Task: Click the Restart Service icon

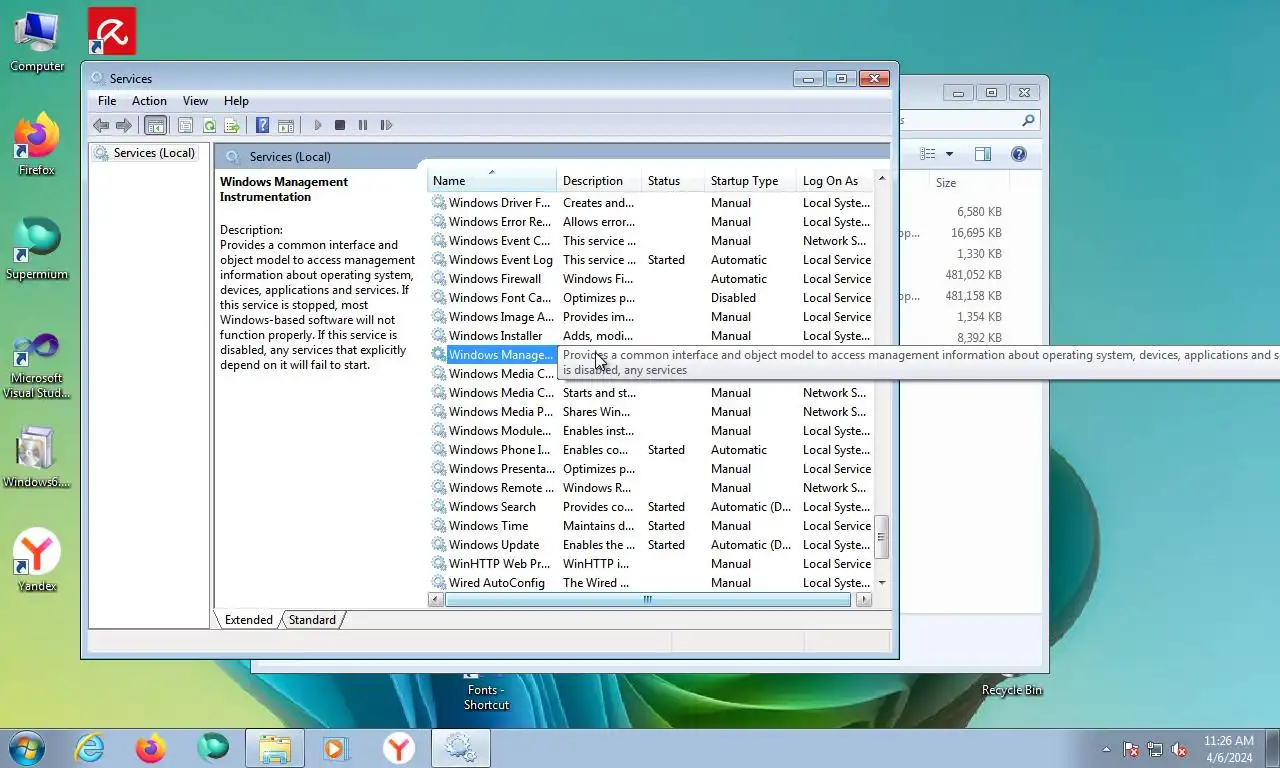Action: [386, 125]
